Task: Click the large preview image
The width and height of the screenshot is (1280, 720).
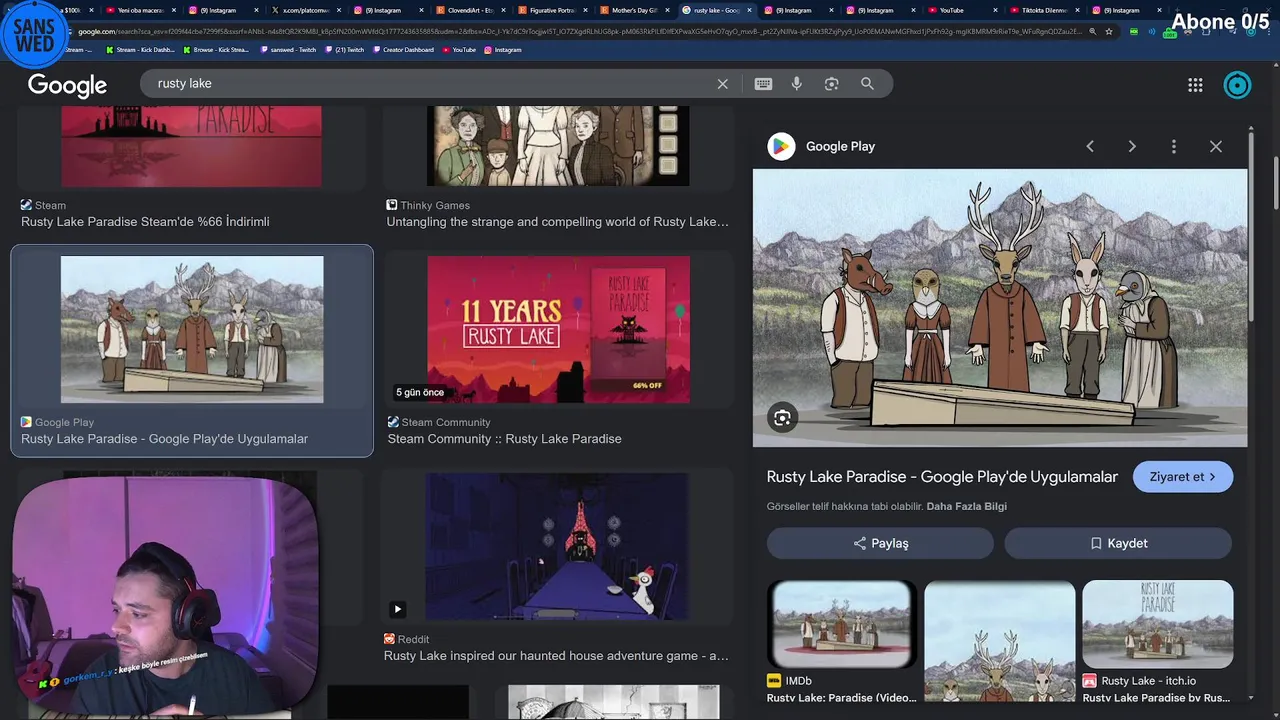Action: [1000, 308]
